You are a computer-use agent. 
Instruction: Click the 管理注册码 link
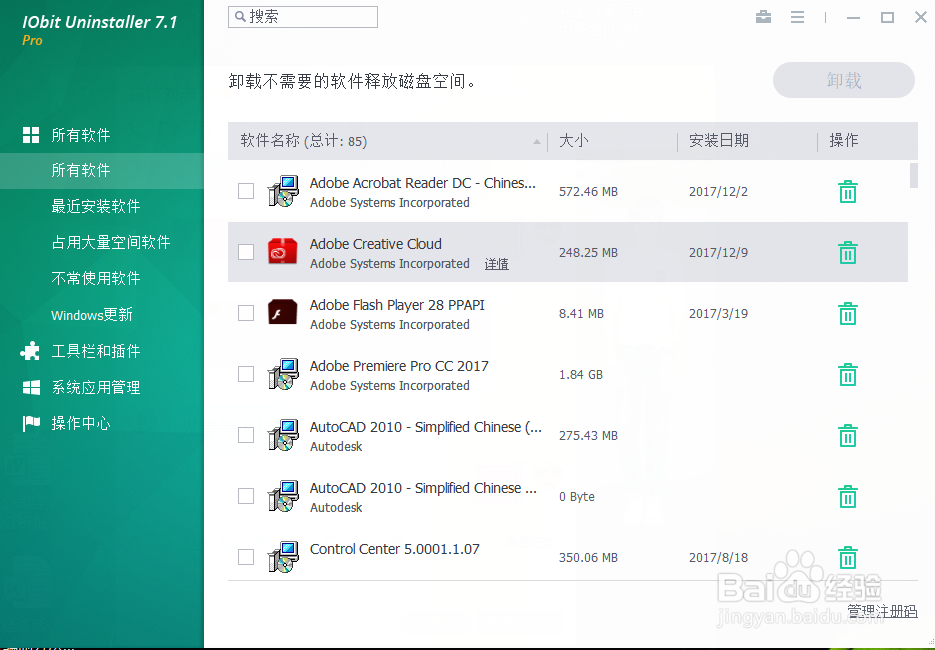click(x=882, y=611)
